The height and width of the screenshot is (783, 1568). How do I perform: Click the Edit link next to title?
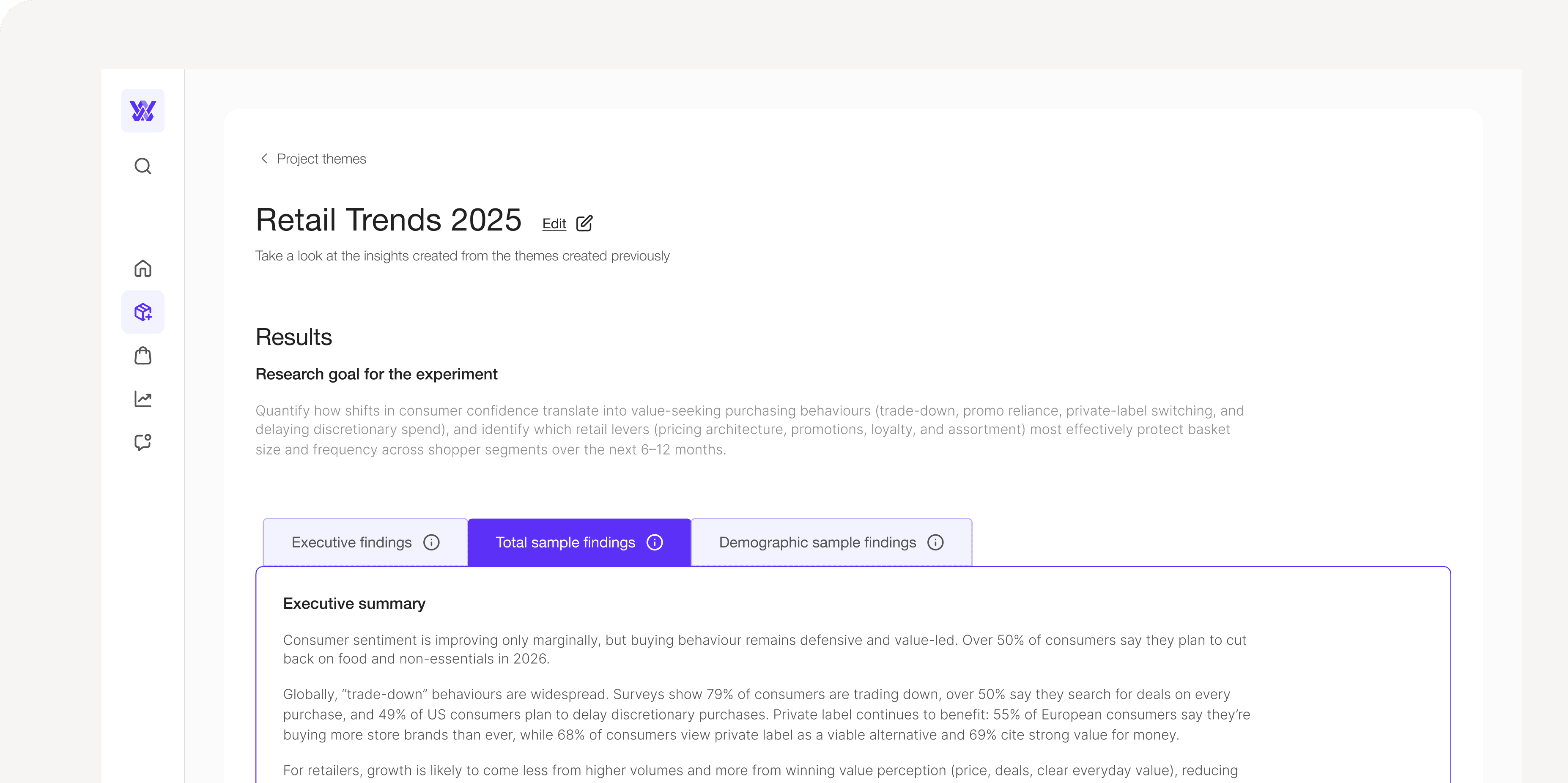[554, 224]
